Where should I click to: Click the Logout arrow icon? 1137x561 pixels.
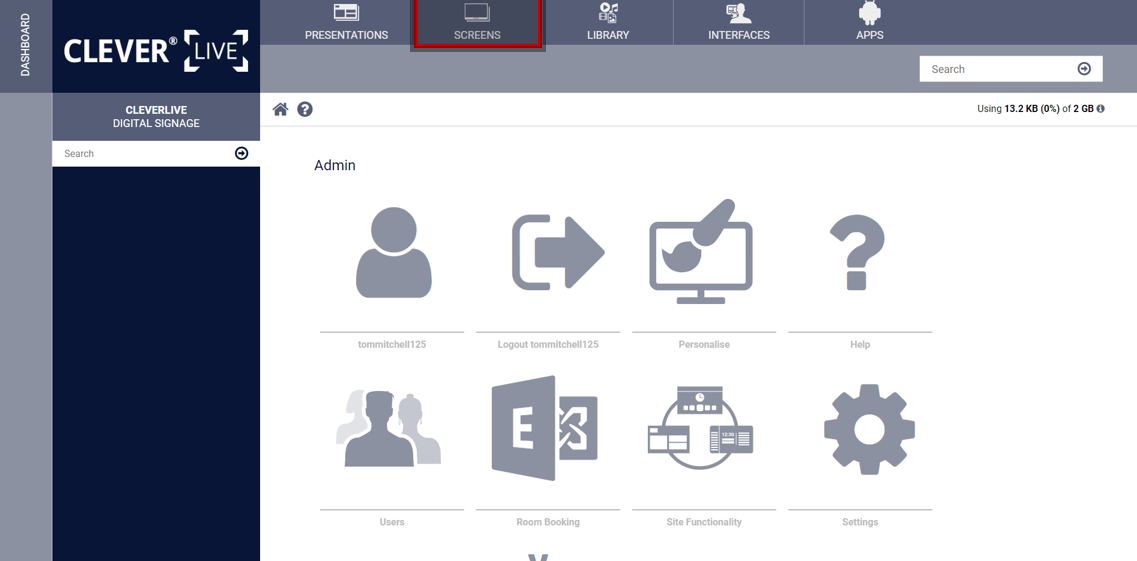558,252
